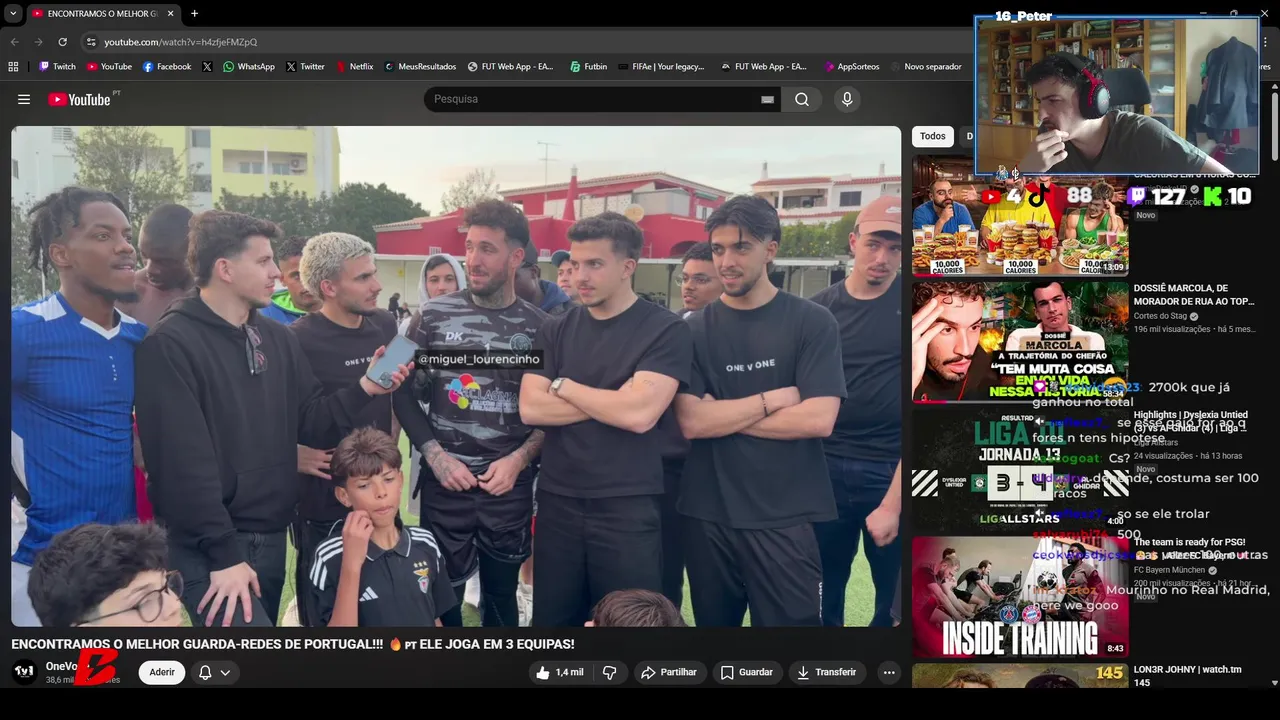
Task: Open FC Bayern München channel link
Action: [1169, 570]
